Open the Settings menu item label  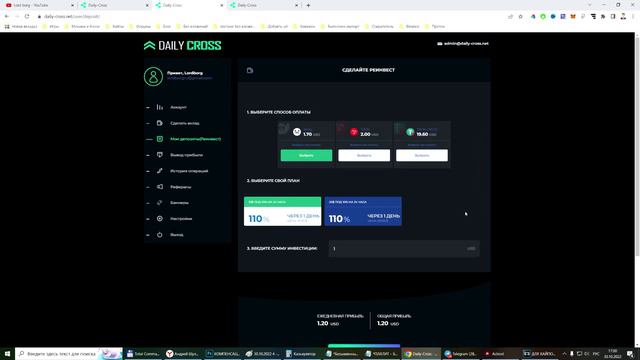pyautogui.click(x=181, y=219)
